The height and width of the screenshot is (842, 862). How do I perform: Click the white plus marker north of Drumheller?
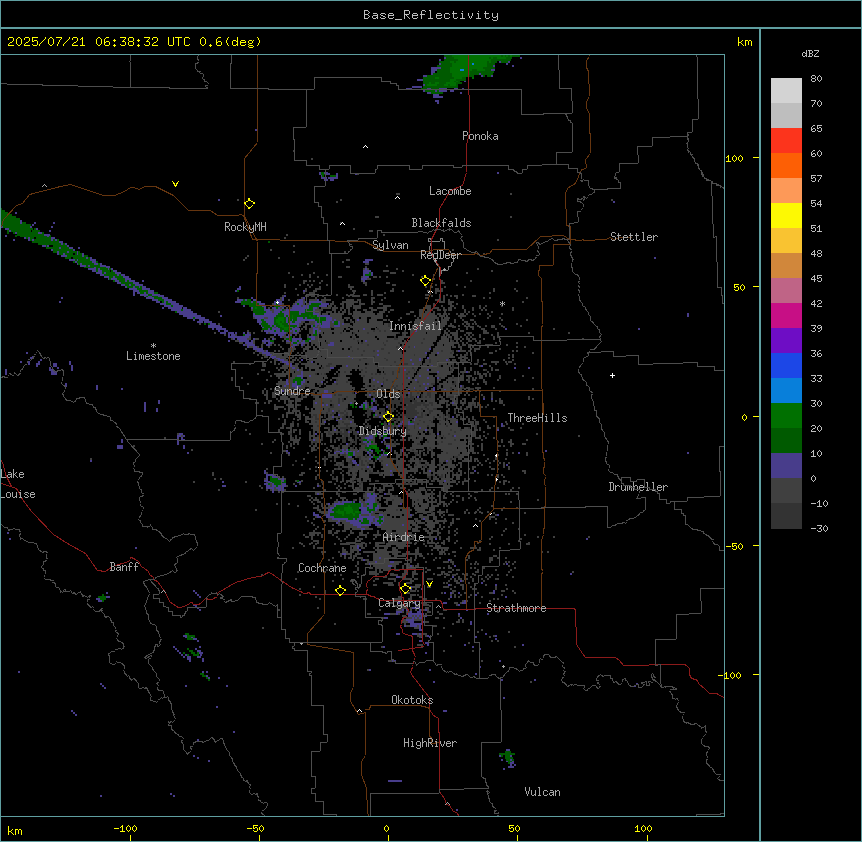tap(612, 375)
